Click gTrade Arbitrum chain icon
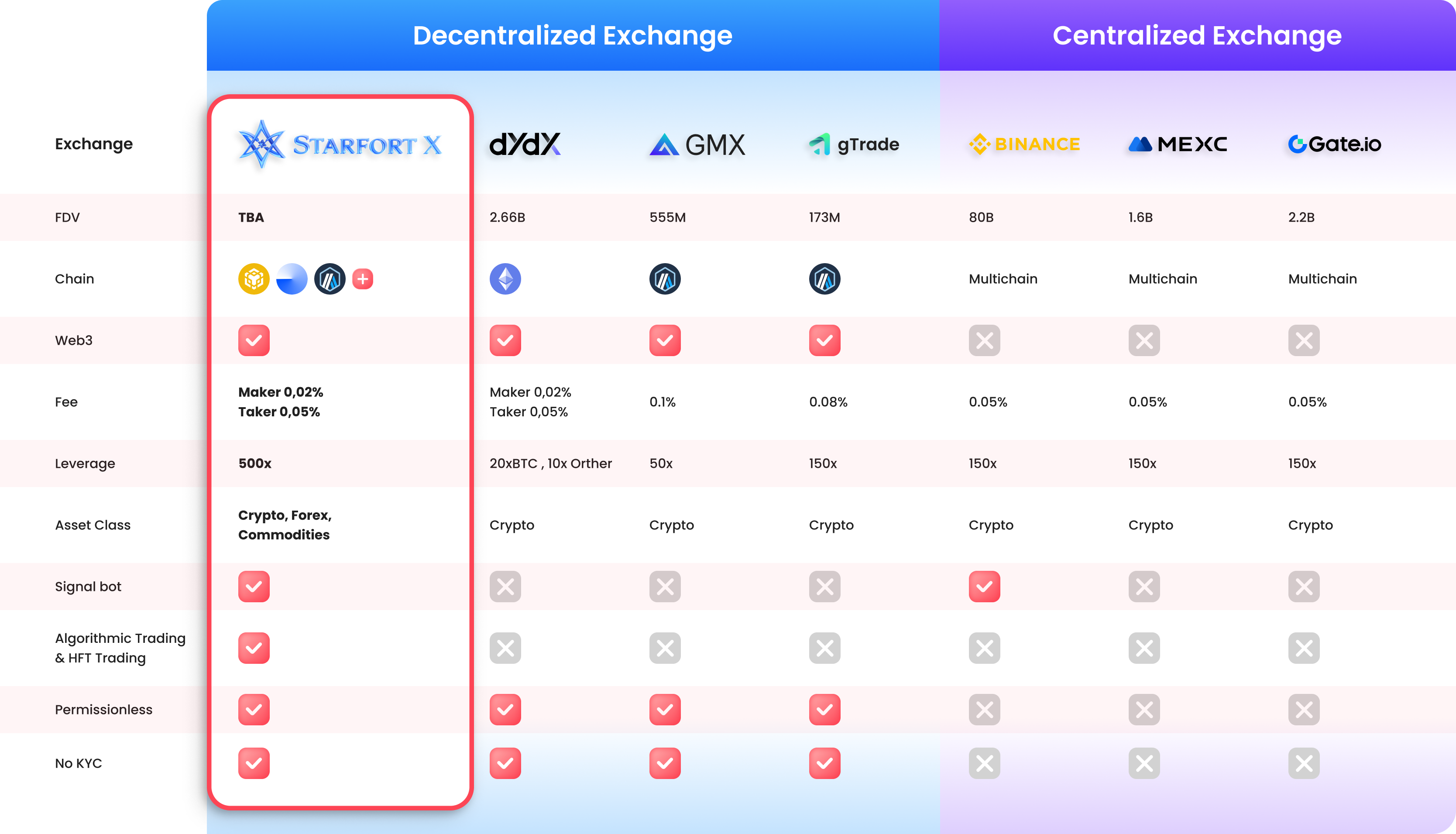This screenshot has height=834, width=1456. [825, 279]
